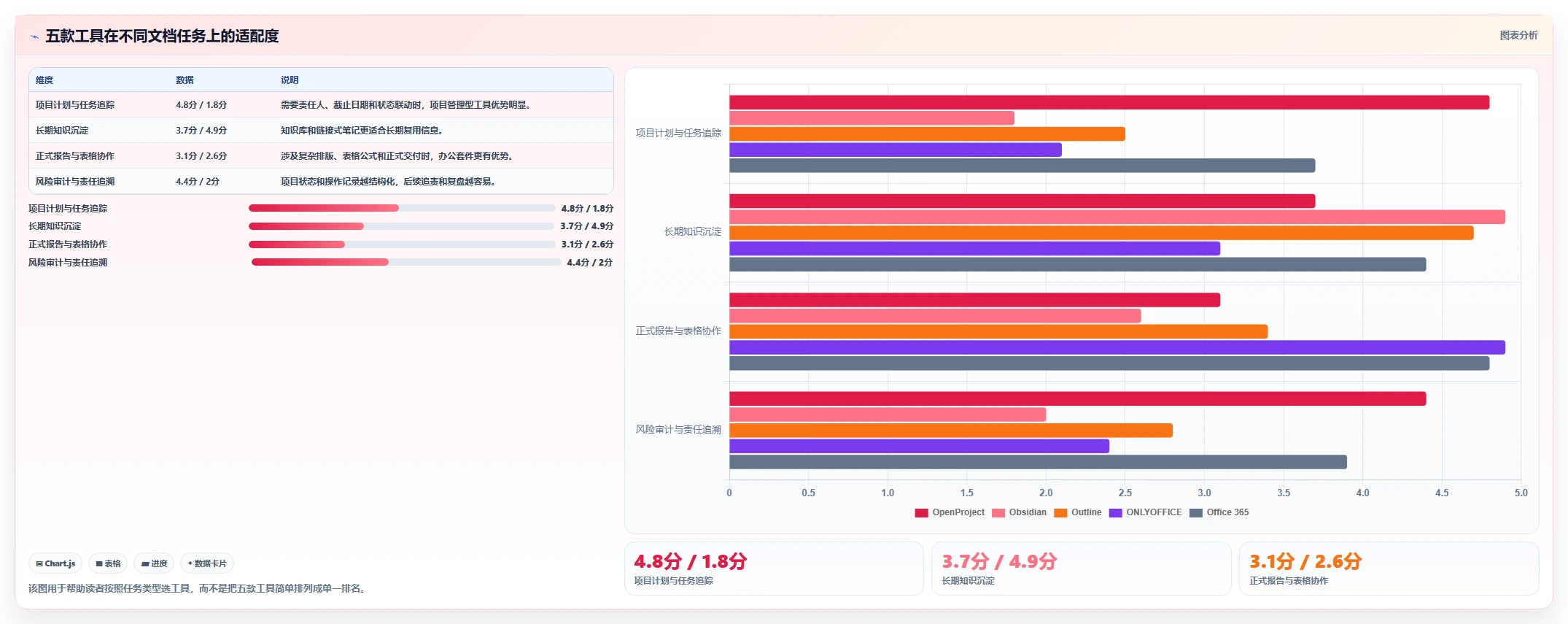The height and width of the screenshot is (624, 1568).
Task: Click the red OpenProject bar in 项目计划与任务追踪 group
Action: coord(1109,102)
